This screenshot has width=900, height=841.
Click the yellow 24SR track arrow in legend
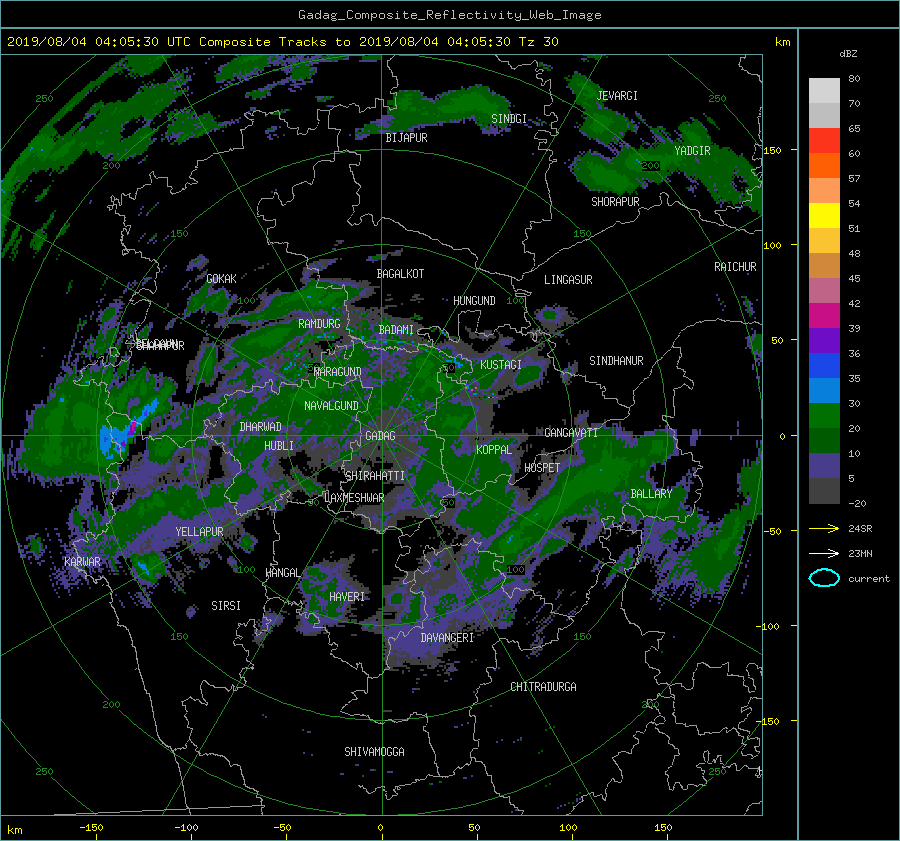coord(824,528)
